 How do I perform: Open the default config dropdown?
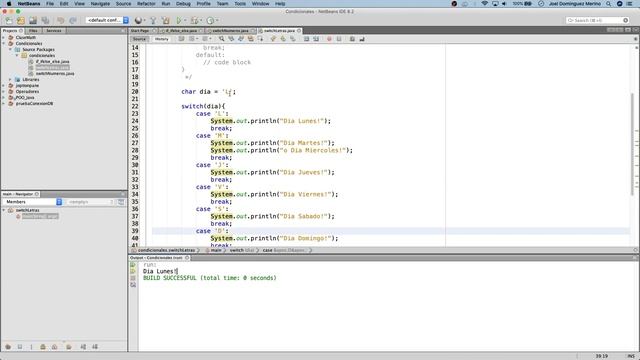[107, 20]
